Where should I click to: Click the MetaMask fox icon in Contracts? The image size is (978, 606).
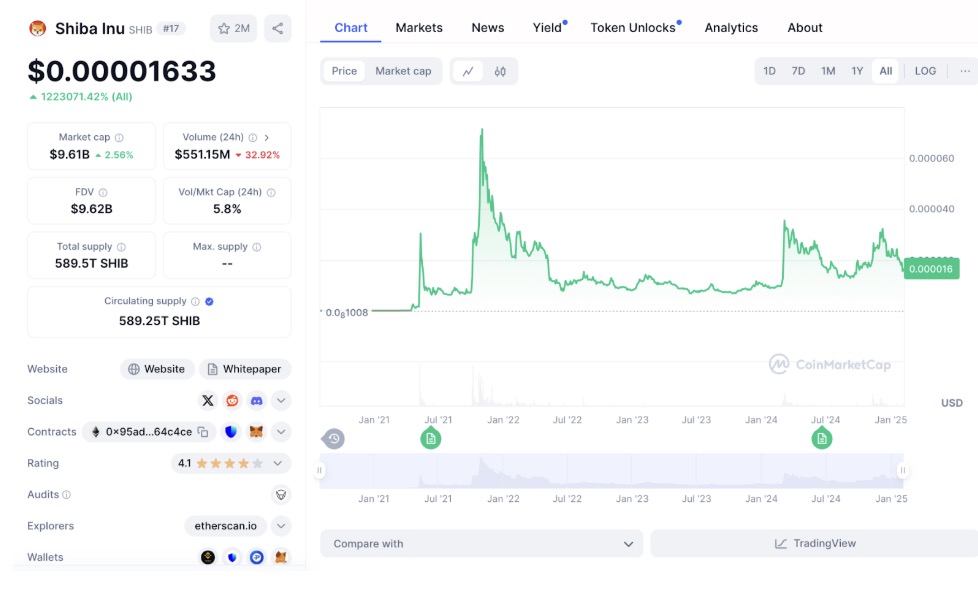(256, 432)
